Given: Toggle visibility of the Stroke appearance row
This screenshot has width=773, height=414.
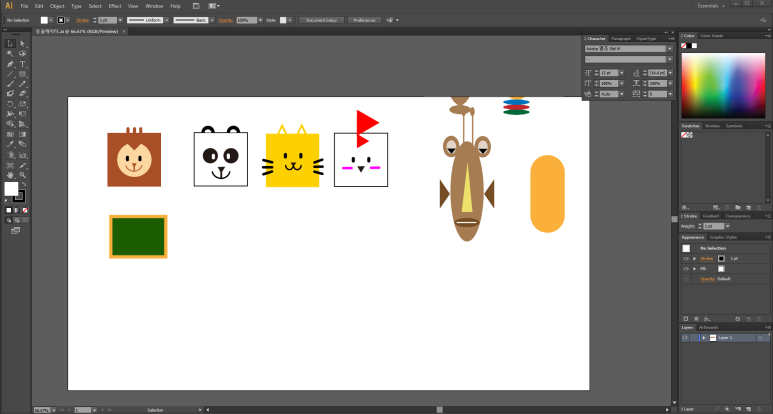Looking at the screenshot, I should coord(686,259).
